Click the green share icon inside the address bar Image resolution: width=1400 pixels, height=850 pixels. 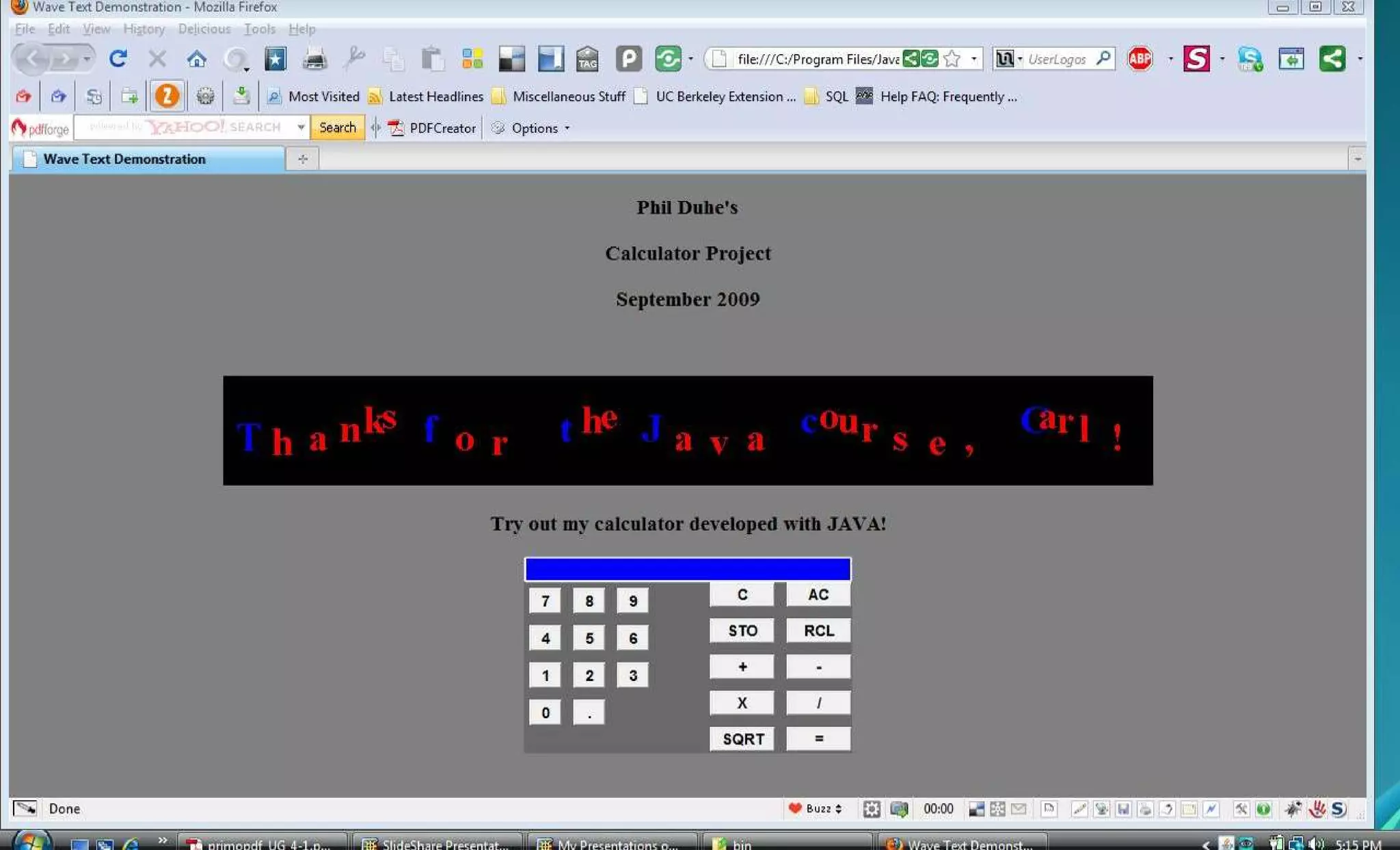tap(911, 59)
